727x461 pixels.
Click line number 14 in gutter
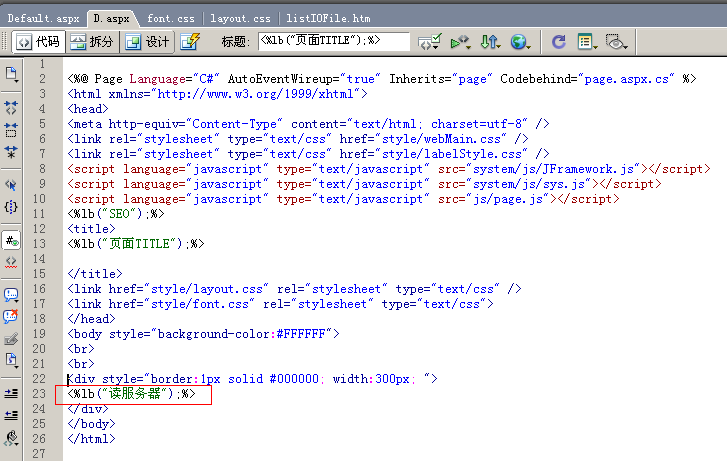coord(39,259)
